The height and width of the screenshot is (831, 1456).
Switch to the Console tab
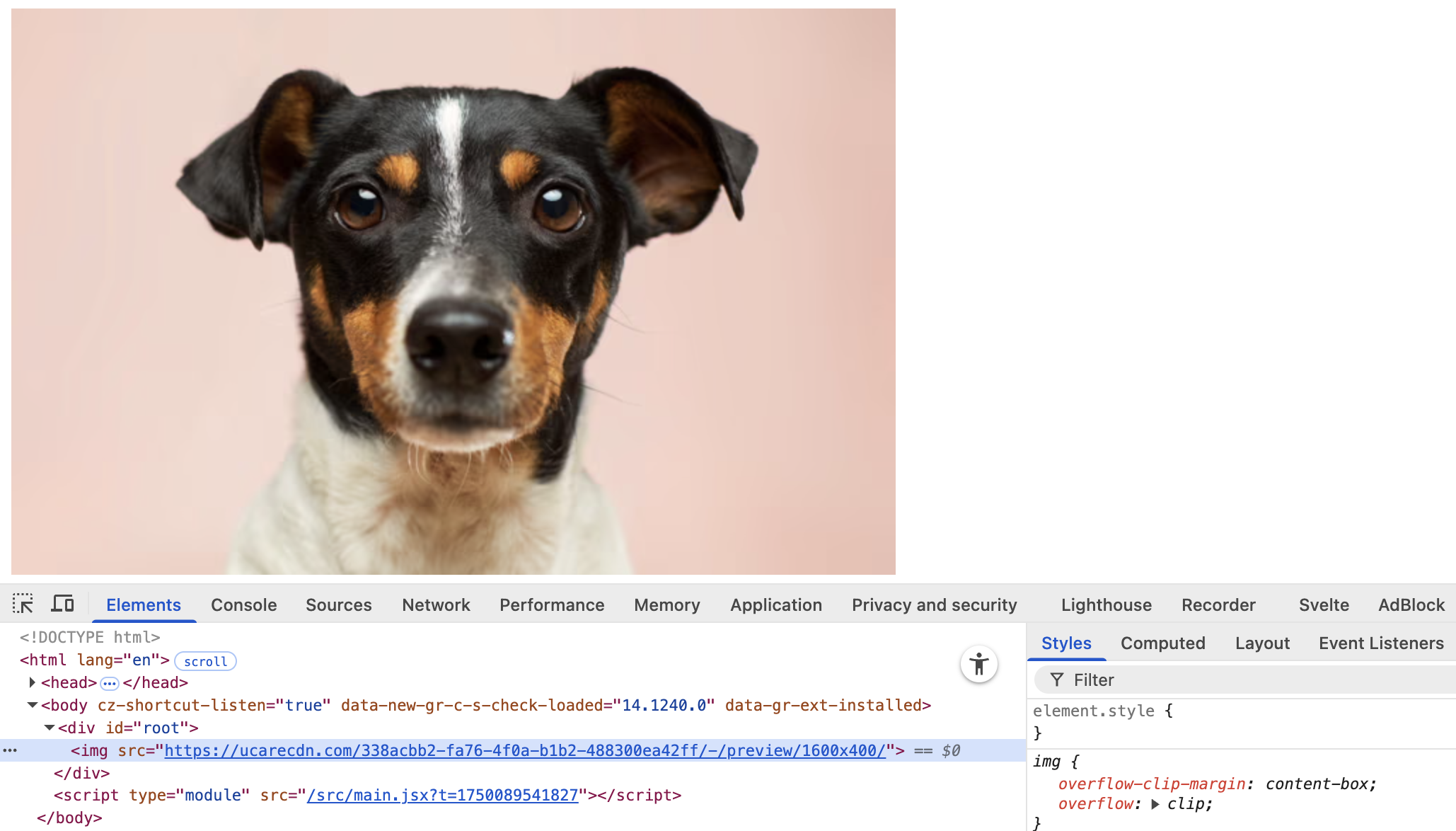(x=243, y=604)
